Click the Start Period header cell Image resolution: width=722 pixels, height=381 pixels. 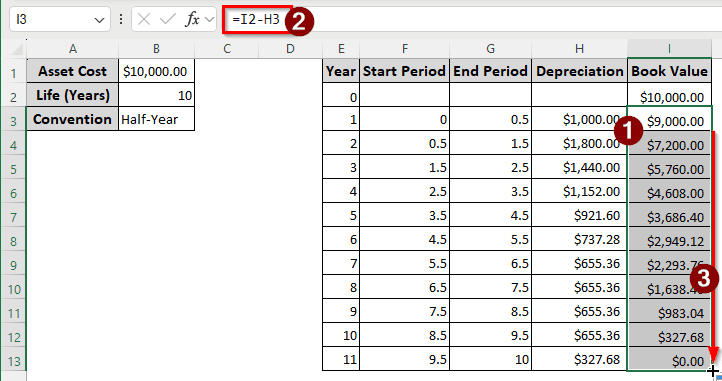[x=404, y=71]
